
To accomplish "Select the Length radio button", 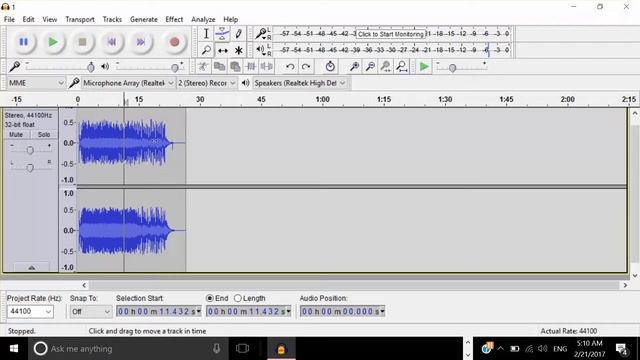I will tap(238, 298).
